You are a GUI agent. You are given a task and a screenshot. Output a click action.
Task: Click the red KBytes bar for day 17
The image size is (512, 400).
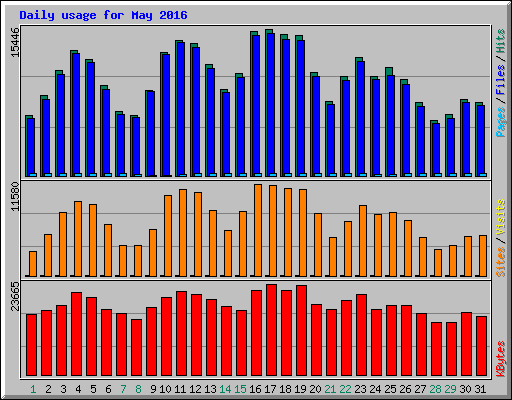point(271,330)
